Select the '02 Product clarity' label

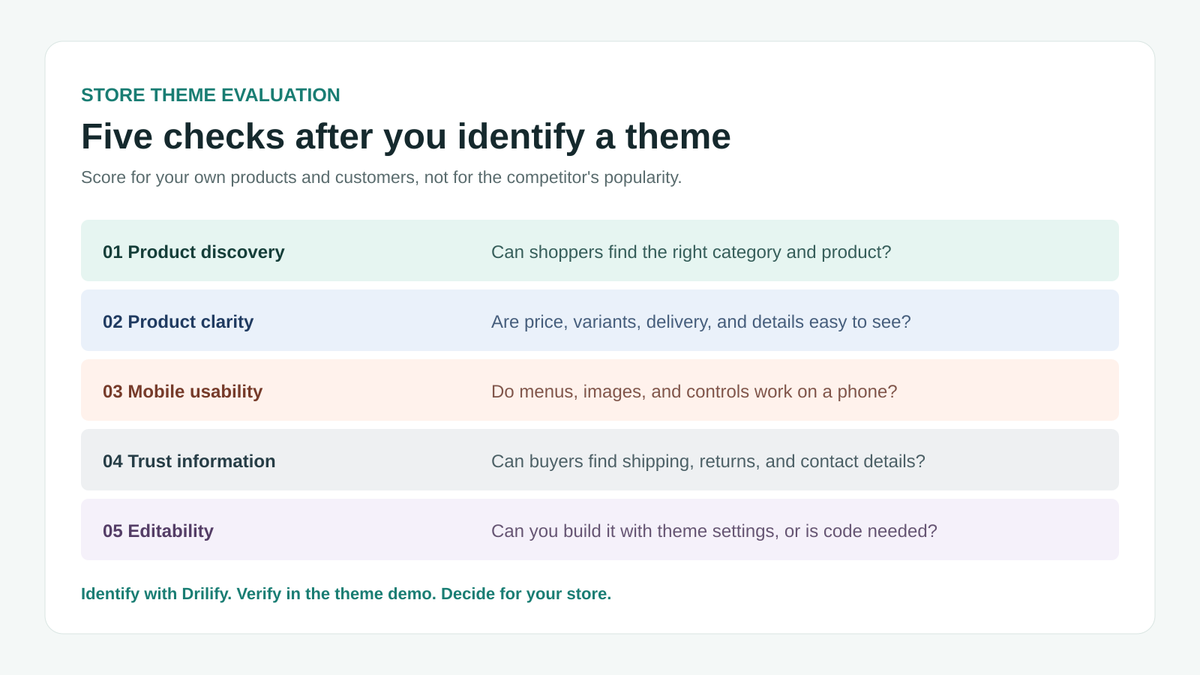pyautogui.click(x=178, y=322)
